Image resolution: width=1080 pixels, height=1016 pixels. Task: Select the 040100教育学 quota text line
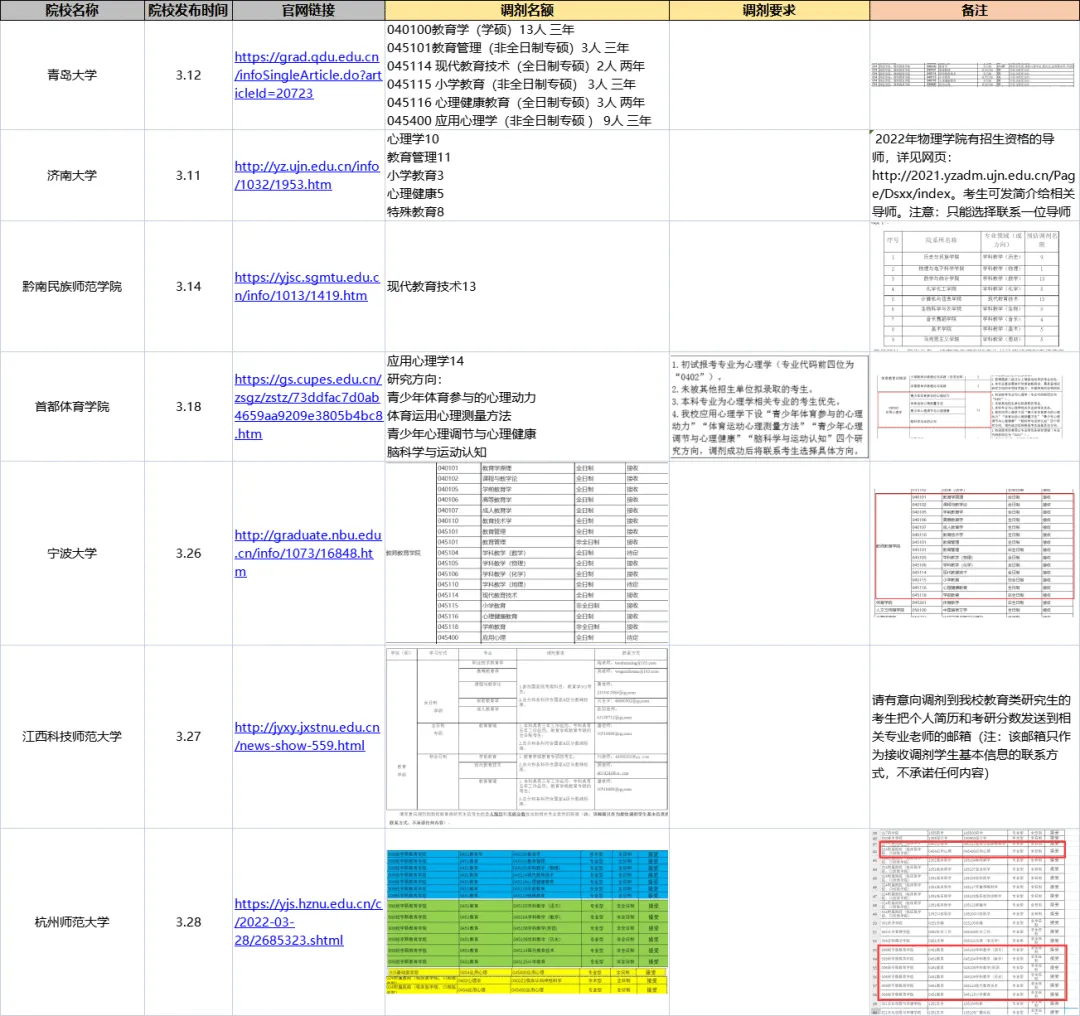[480, 30]
